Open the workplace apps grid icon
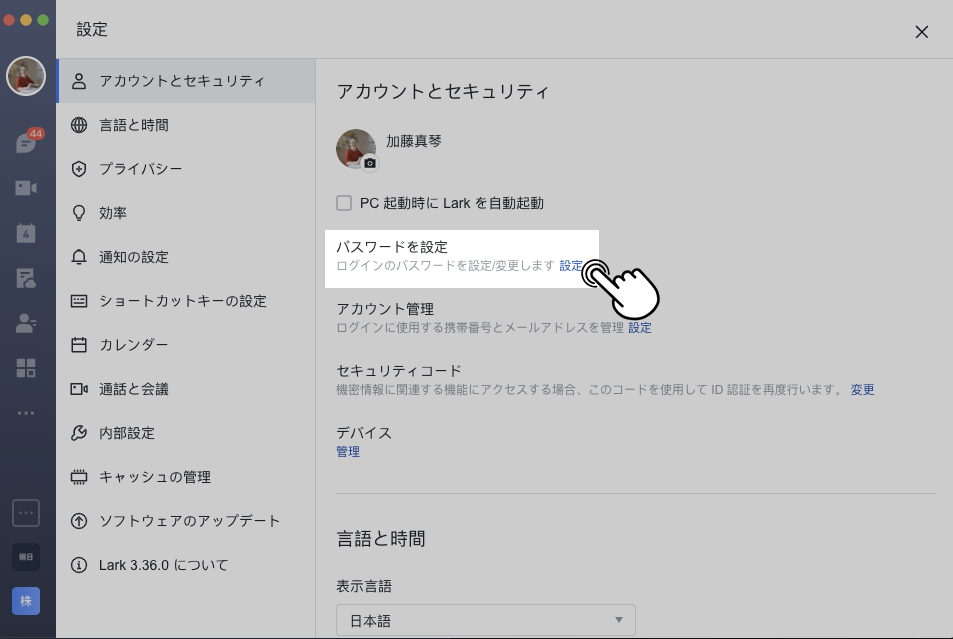Viewport: 953px width, 639px height. (x=26, y=368)
